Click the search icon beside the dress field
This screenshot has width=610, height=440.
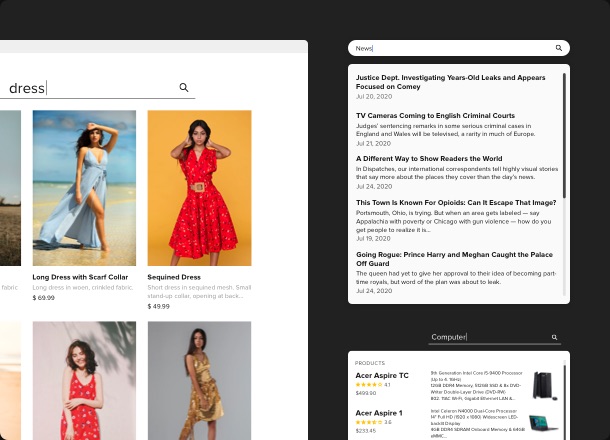(184, 88)
